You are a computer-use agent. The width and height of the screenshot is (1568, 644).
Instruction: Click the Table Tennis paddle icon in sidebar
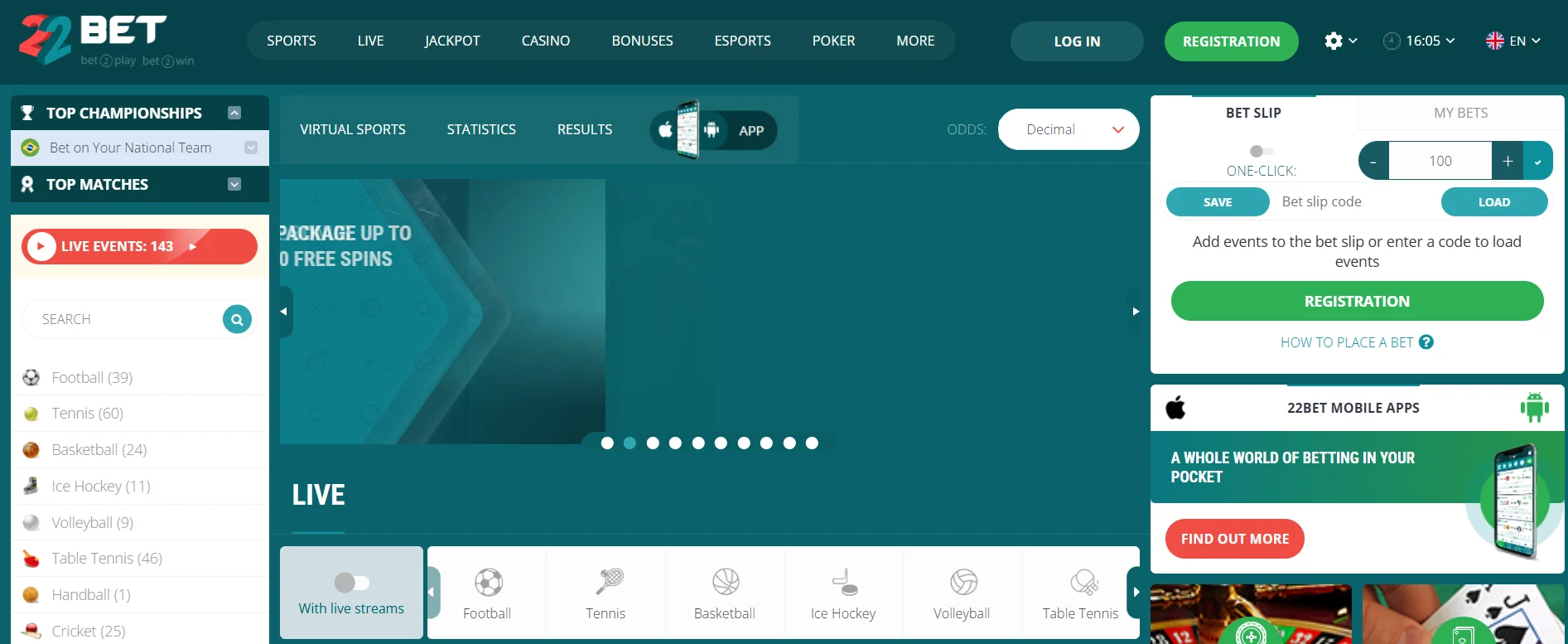[31, 559]
